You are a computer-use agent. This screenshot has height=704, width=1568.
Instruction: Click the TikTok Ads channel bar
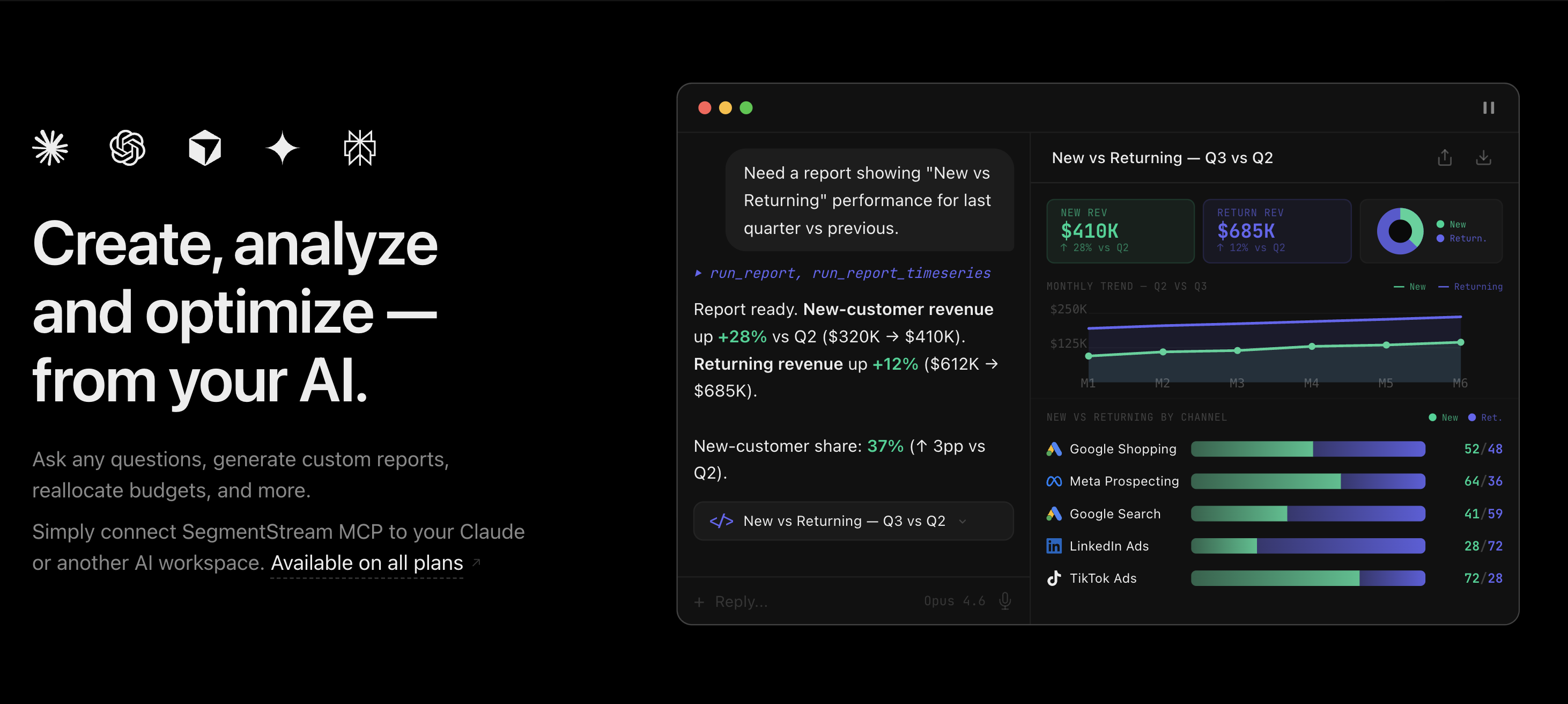(x=1307, y=578)
